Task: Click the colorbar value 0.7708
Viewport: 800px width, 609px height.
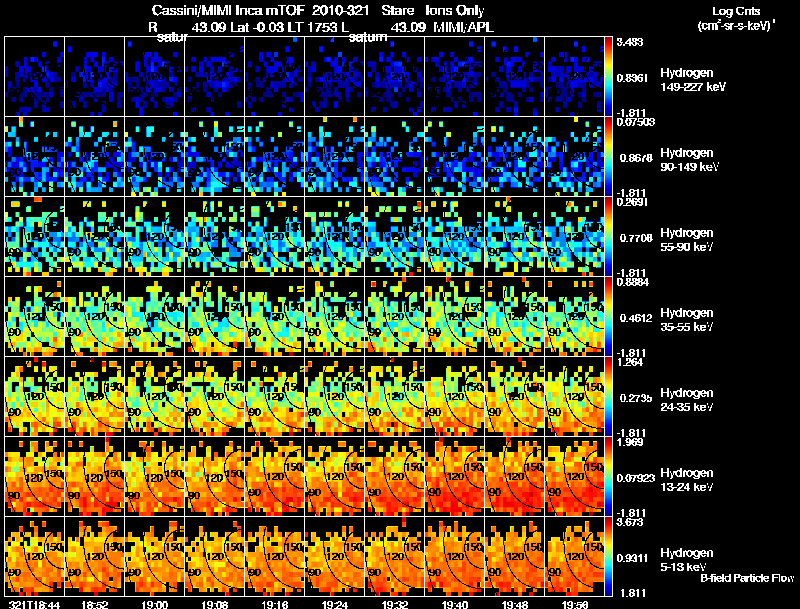Action: pyautogui.click(x=636, y=238)
